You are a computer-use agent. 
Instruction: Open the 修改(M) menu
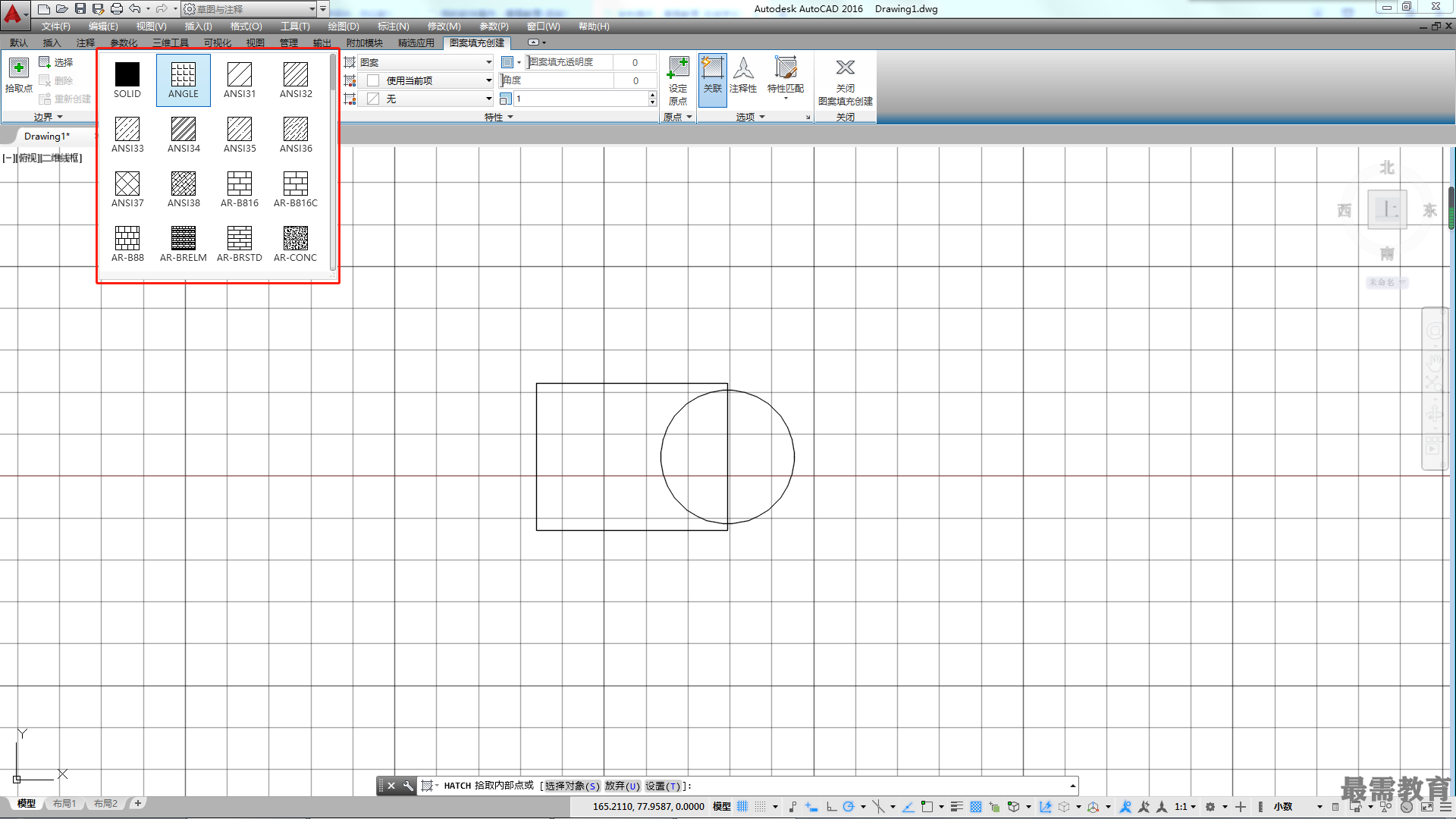coord(444,26)
